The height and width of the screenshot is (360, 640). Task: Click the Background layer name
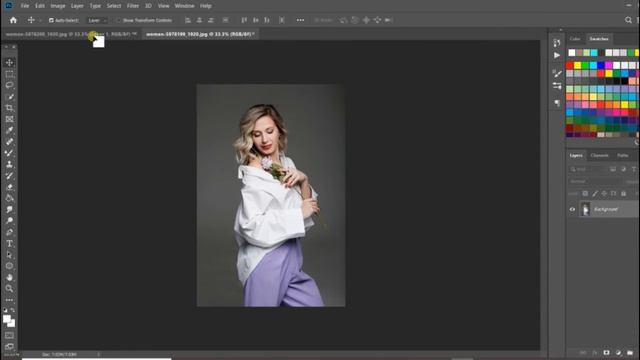(606, 209)
